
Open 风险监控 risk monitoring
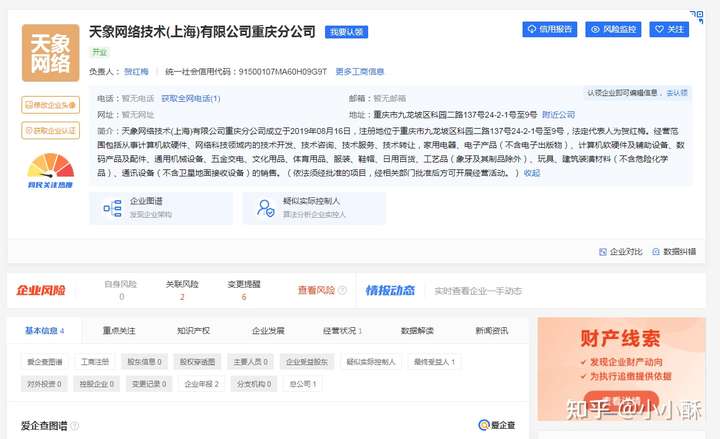point(613,29)
